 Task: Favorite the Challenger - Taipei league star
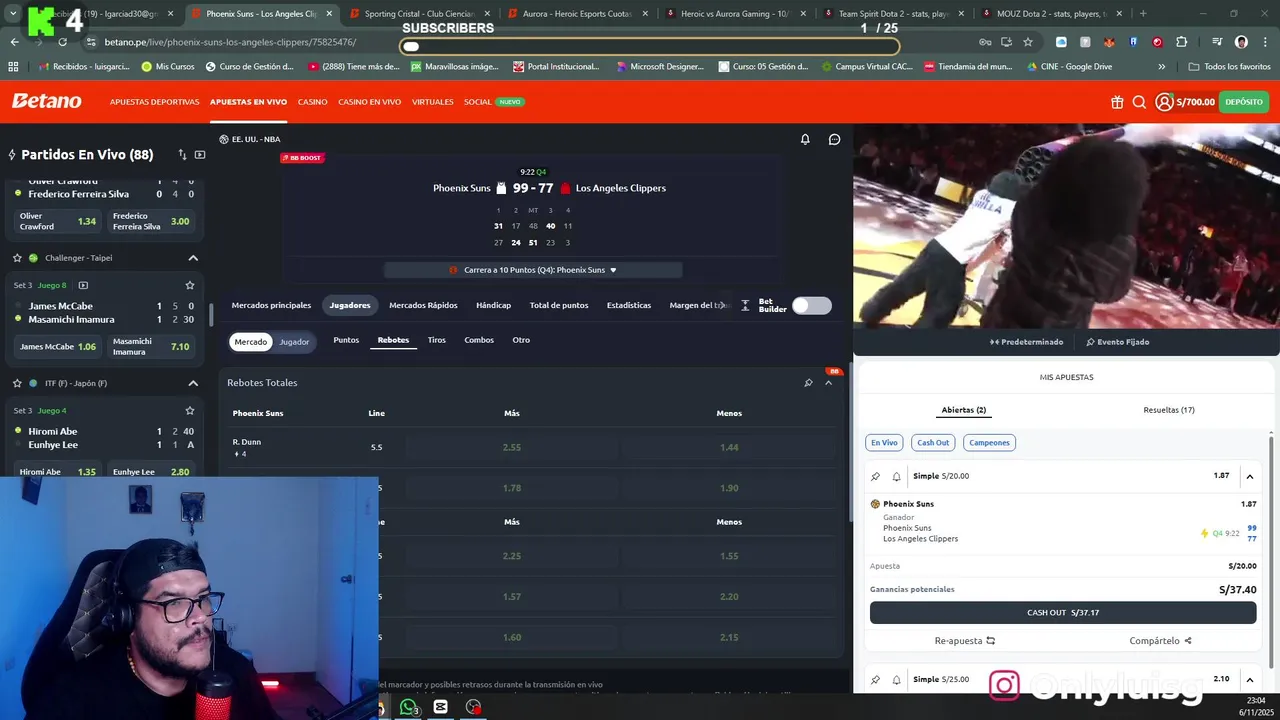[17, 258]
